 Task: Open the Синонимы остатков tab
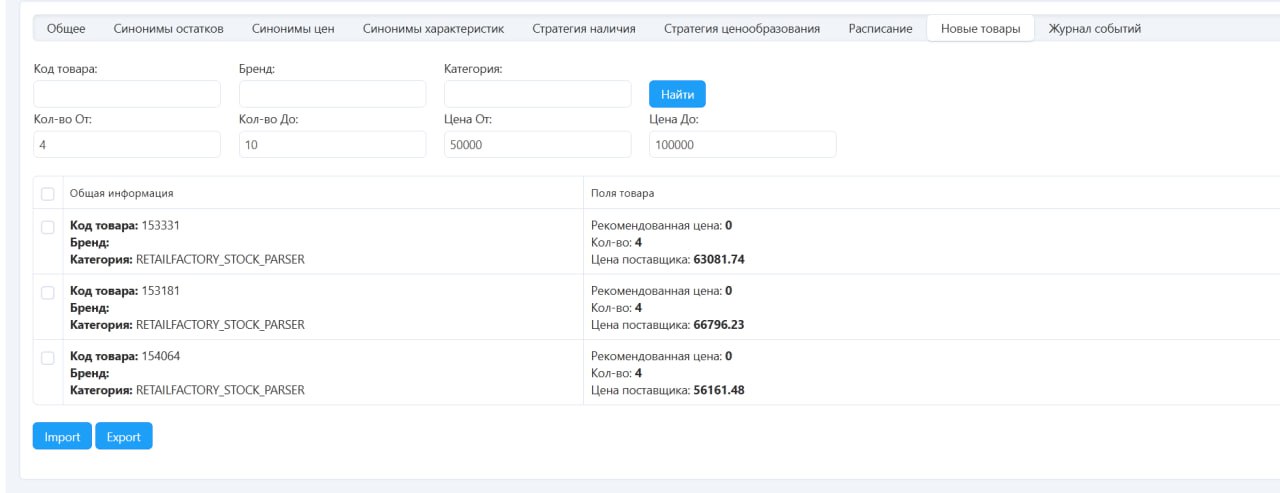click(168, 29)
